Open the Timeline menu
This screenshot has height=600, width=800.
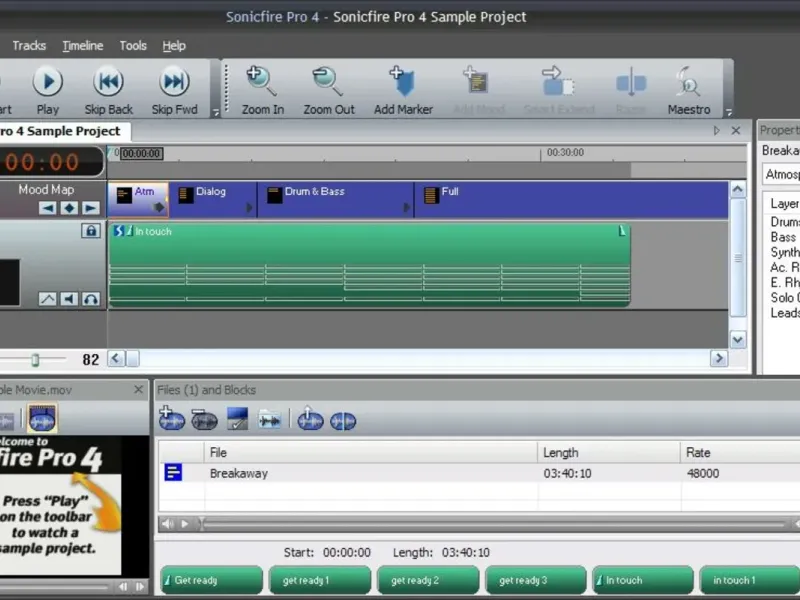82,46
